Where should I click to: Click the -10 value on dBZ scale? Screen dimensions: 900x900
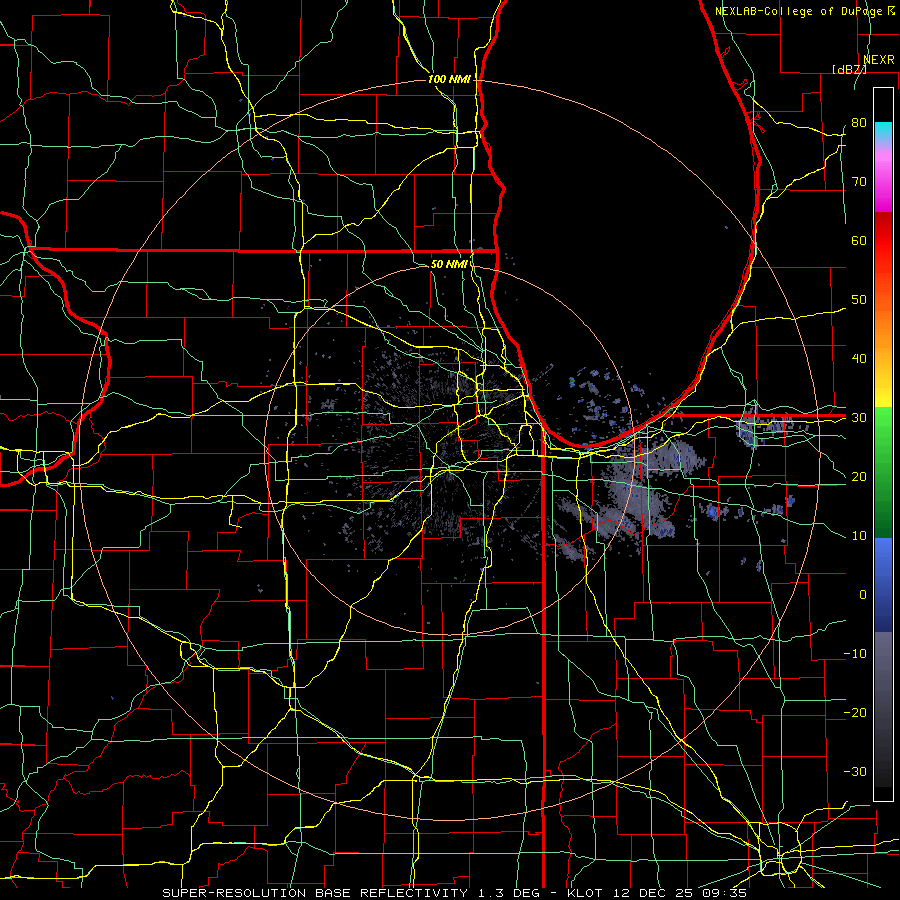[x=855, y=654]
